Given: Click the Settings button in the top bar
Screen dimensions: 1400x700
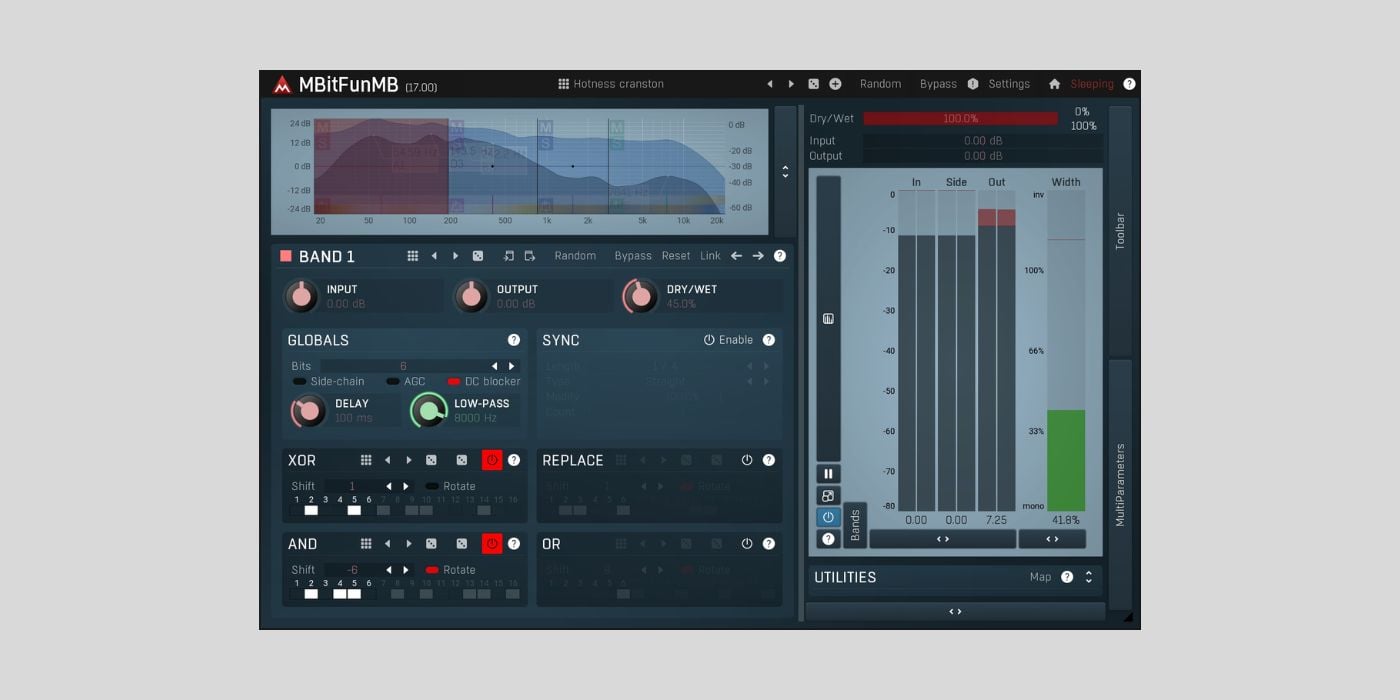Looking at the screenshot, I should pos(1009,84).
